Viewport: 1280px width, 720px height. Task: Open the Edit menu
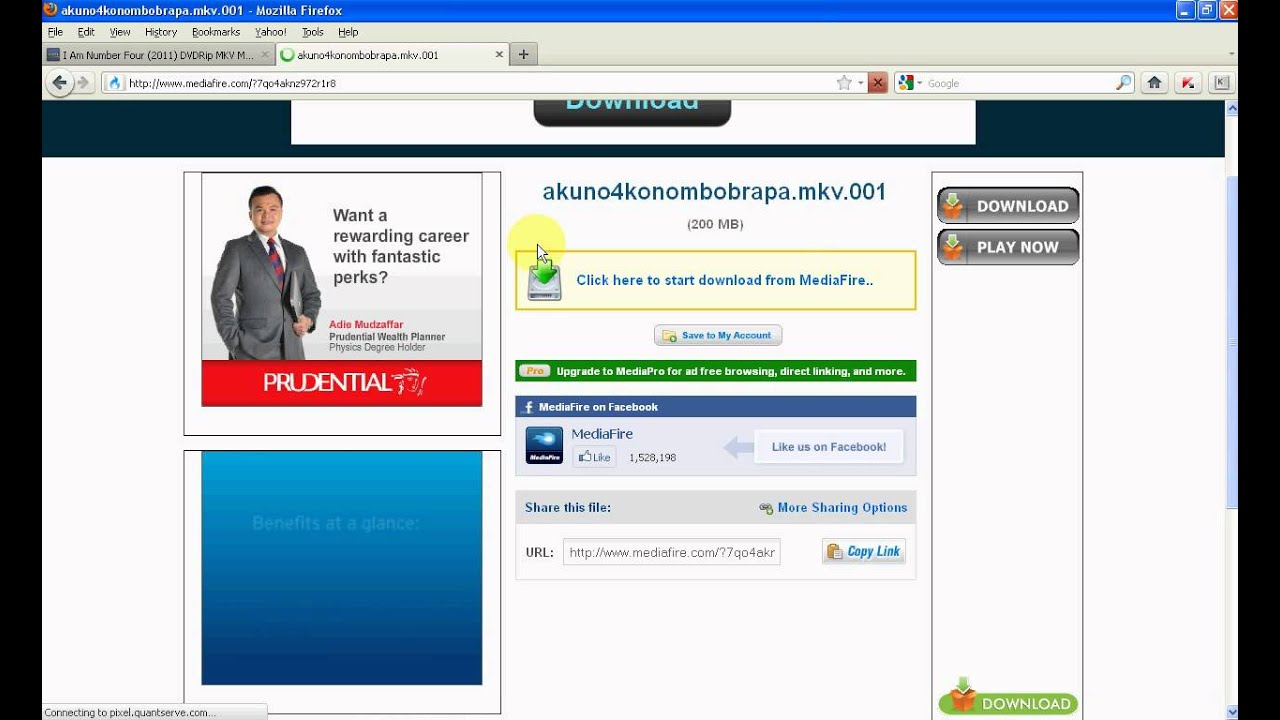[86, 32]
